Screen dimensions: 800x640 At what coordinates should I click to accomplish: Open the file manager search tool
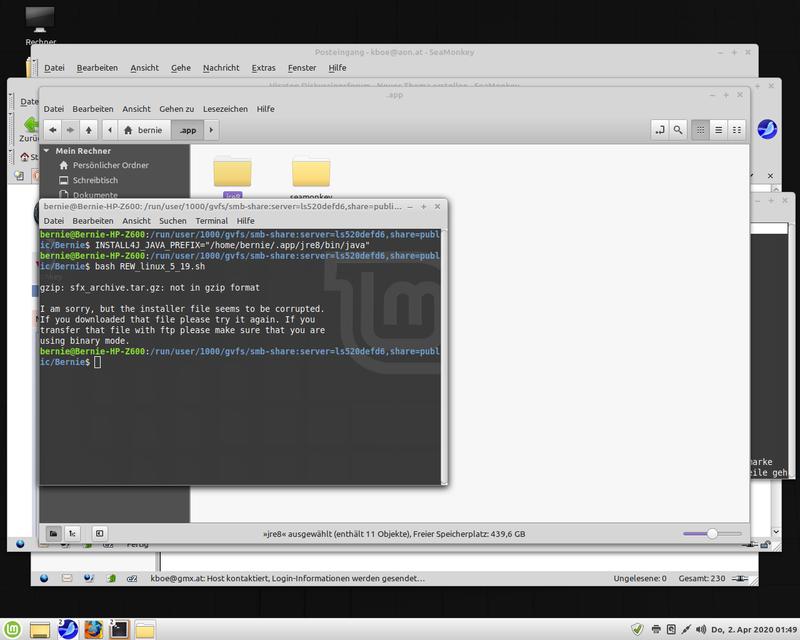(678, 130)
